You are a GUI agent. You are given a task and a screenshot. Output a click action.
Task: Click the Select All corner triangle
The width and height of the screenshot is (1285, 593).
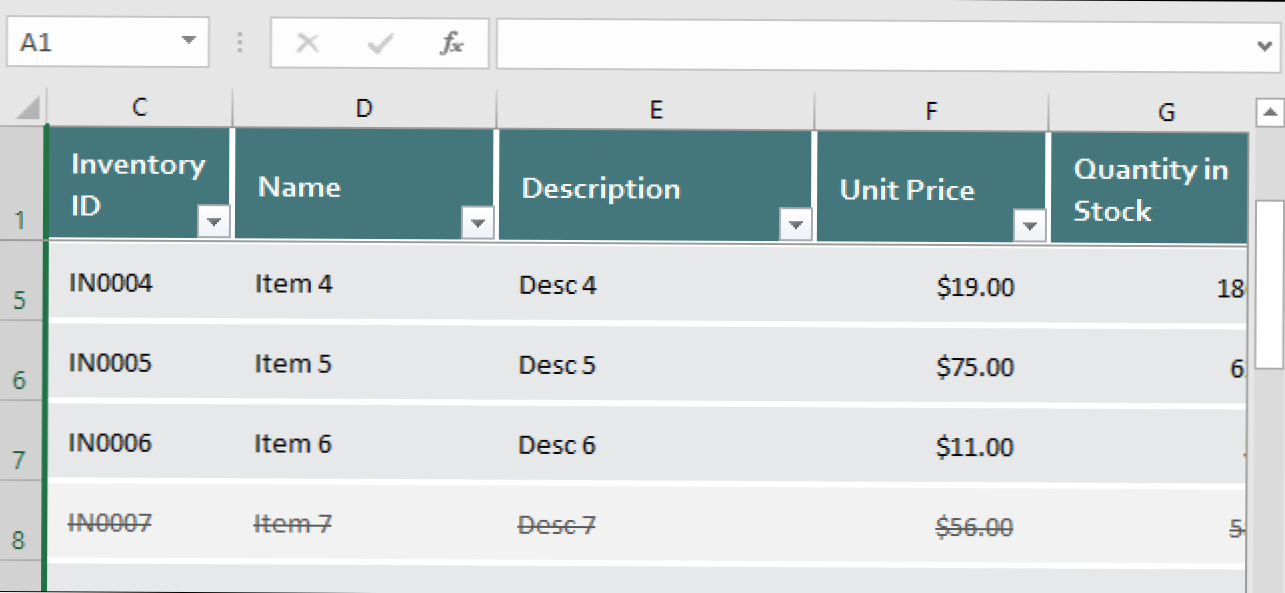coord(28,107)
